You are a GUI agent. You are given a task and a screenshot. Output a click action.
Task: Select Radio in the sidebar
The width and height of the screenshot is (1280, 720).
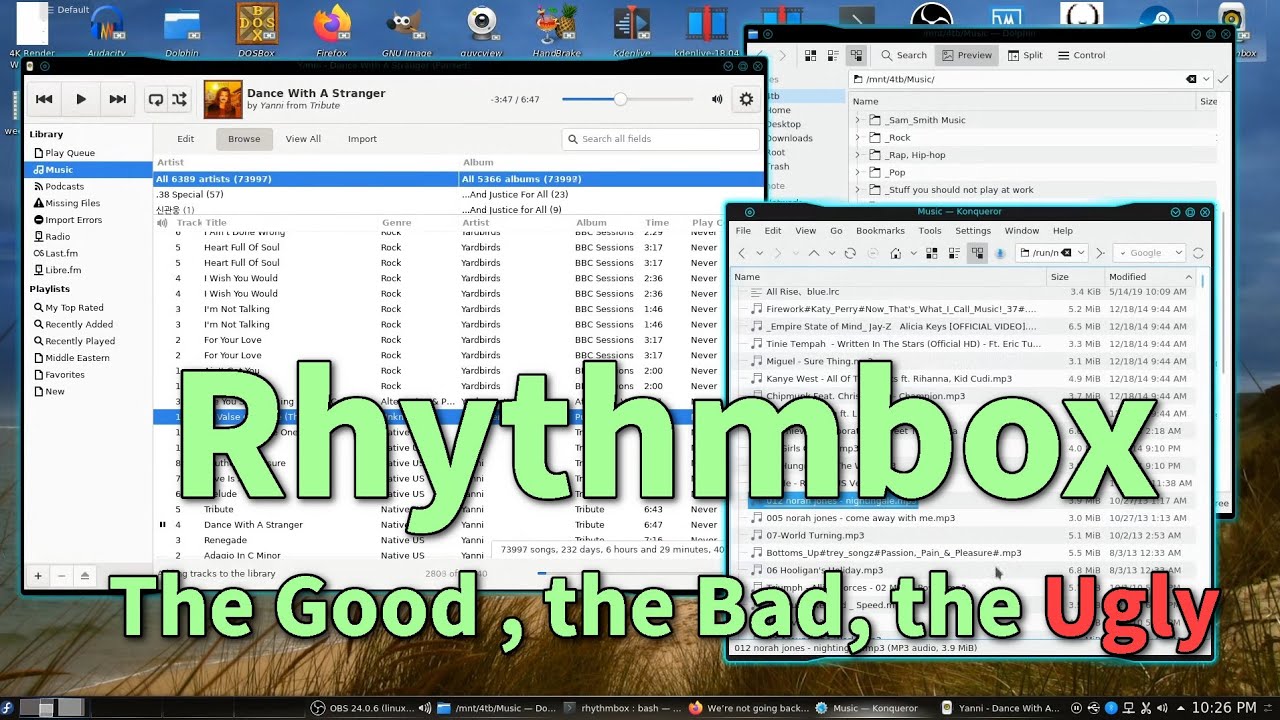[88, 237]
